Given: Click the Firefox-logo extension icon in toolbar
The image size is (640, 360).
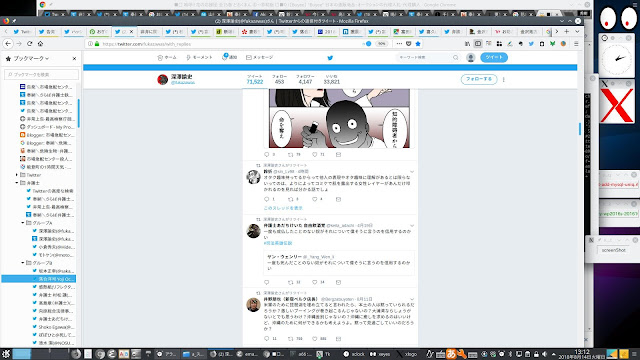Looking at the screenshot, I should [563, 44].
